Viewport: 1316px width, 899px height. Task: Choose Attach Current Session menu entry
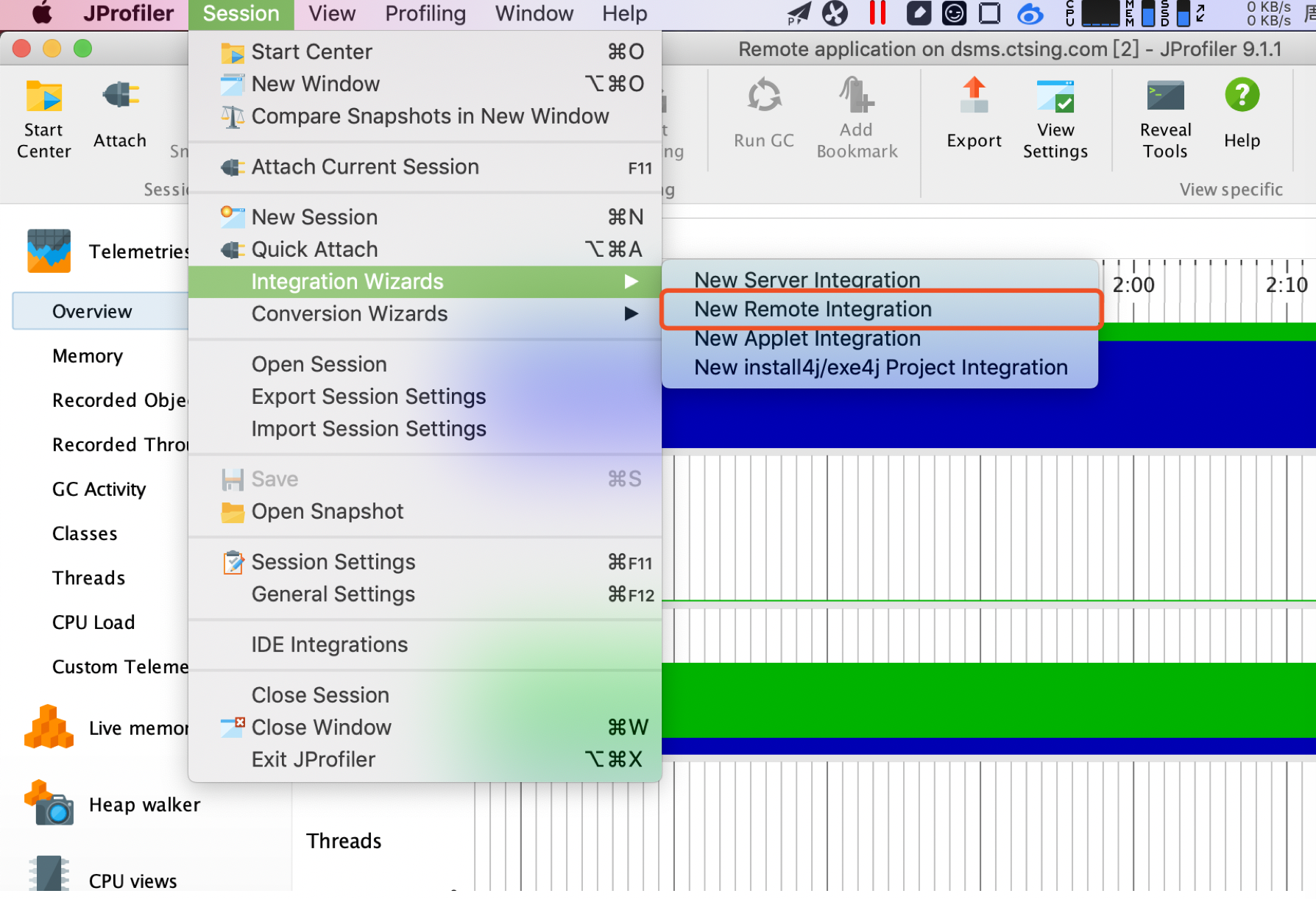[x=425, y=167]
